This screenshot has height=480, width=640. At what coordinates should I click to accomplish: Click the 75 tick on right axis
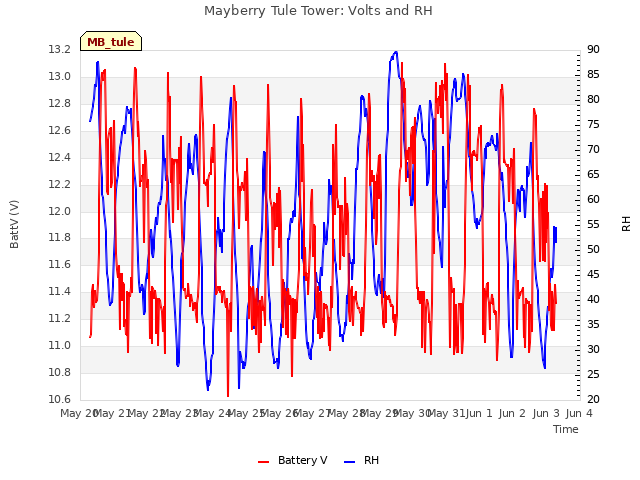(x=593, y=124)
